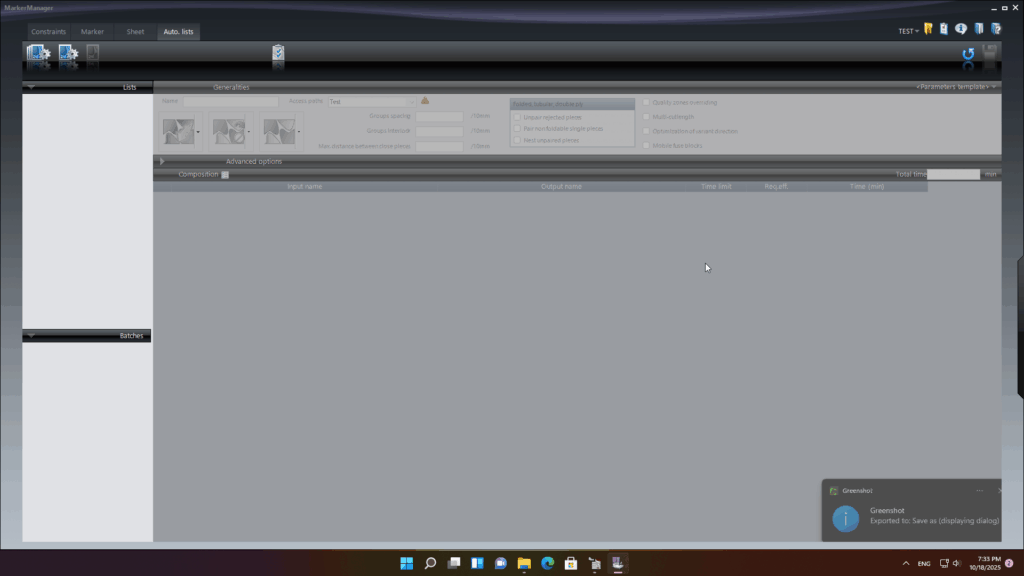Click the help book question mark icon
This screenshot has height=576, width=1024.
click(995, 30)
